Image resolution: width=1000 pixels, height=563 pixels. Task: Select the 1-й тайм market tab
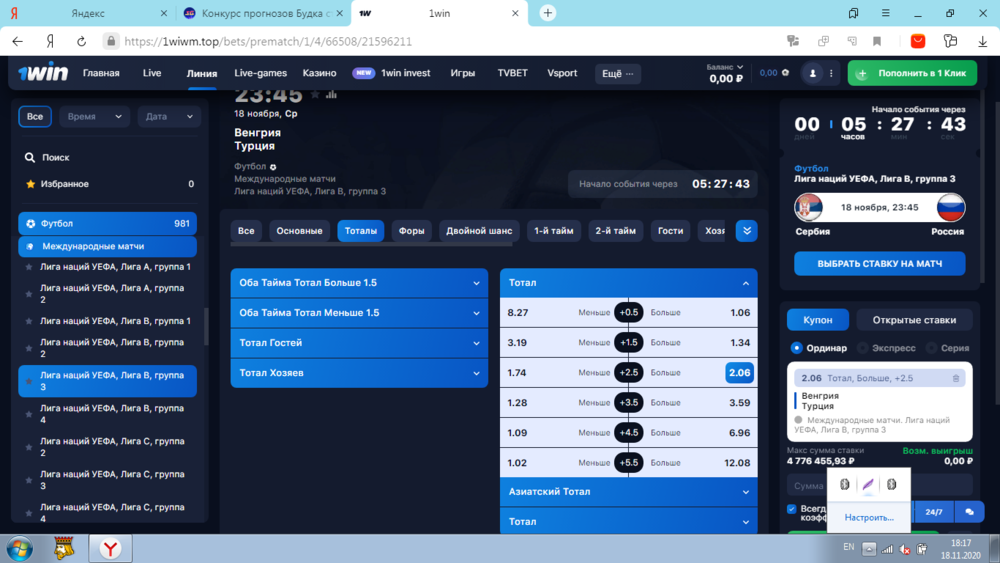554,231
